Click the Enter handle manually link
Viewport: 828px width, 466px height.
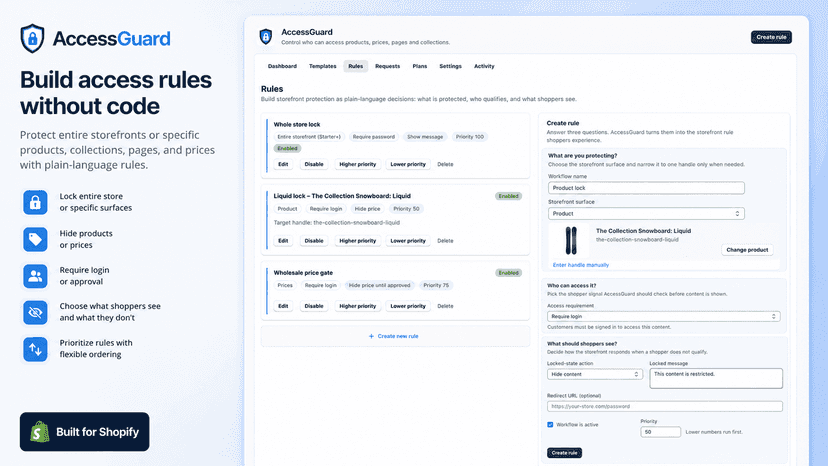pyautogui.click(x=580, y=265)
